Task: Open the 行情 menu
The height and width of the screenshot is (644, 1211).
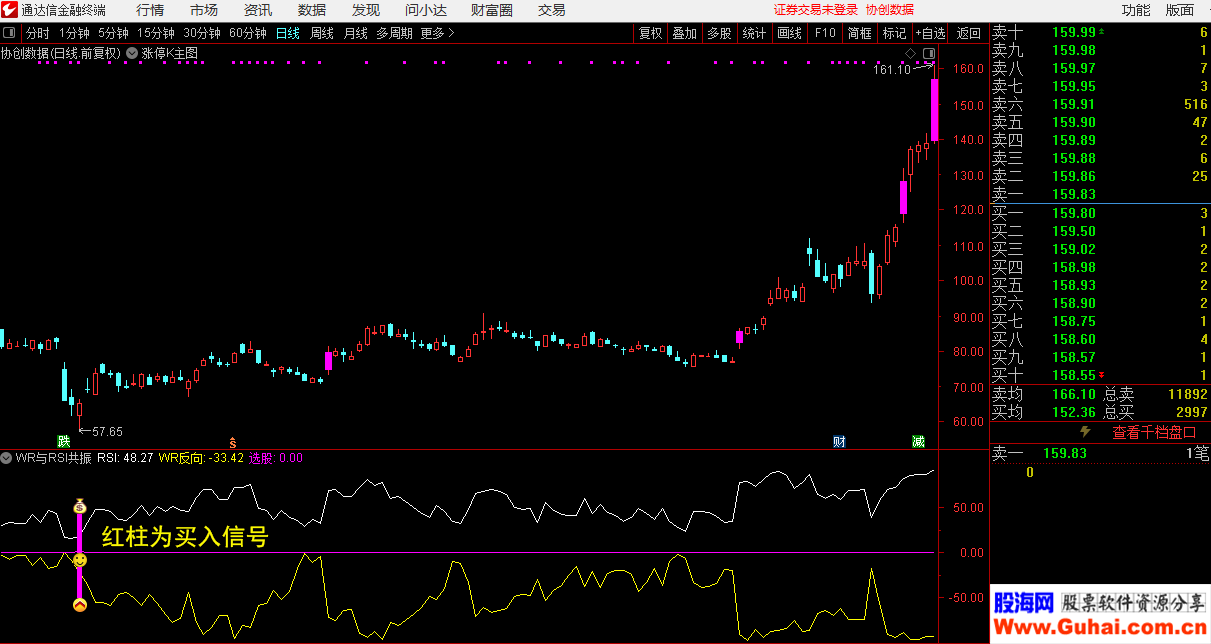Action: [x=150, y=10]
